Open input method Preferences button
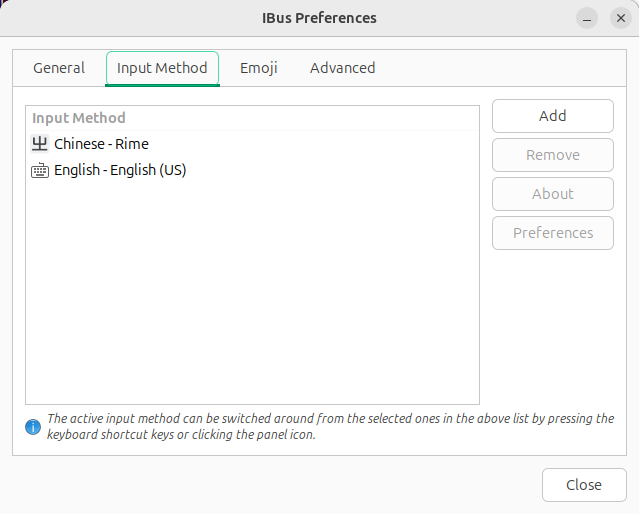639x514 pixels. click(553, 233)
